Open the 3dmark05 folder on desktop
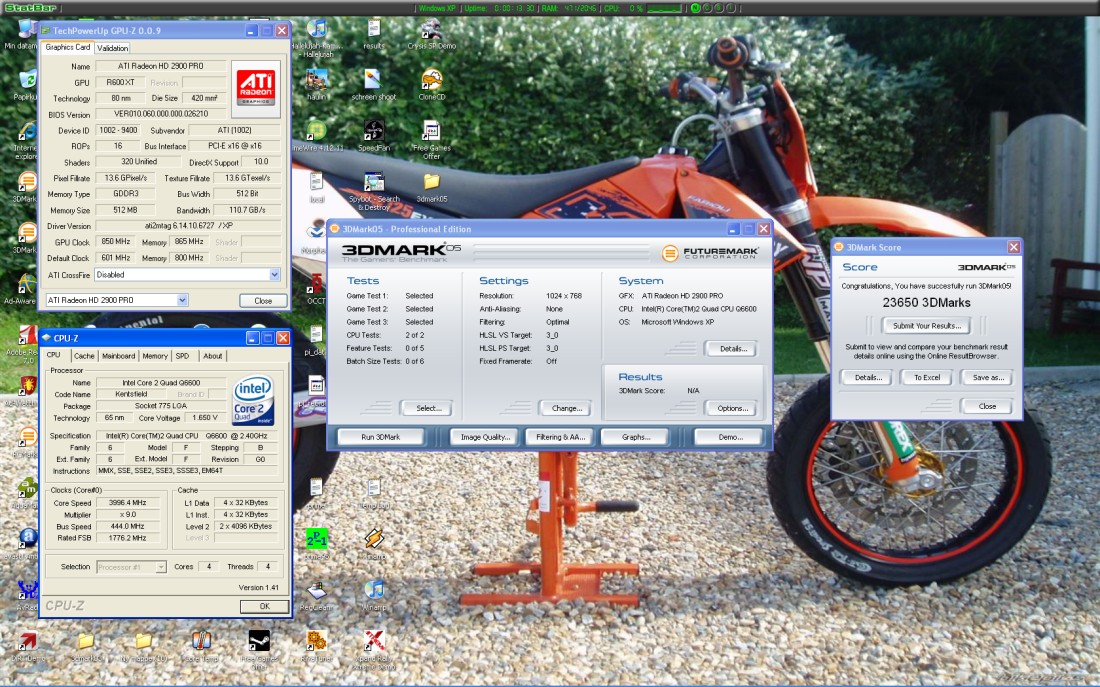The image size is (1100, 687). click(431, 187)
